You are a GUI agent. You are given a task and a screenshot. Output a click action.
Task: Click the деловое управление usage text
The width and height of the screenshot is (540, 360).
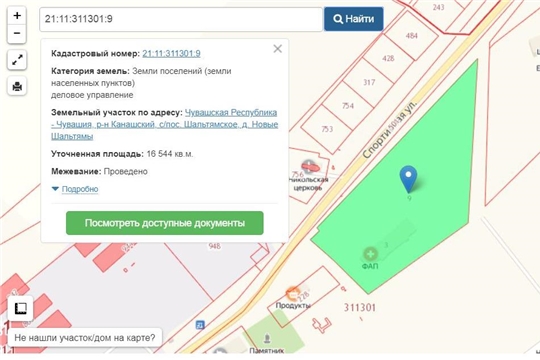(92, 95)
